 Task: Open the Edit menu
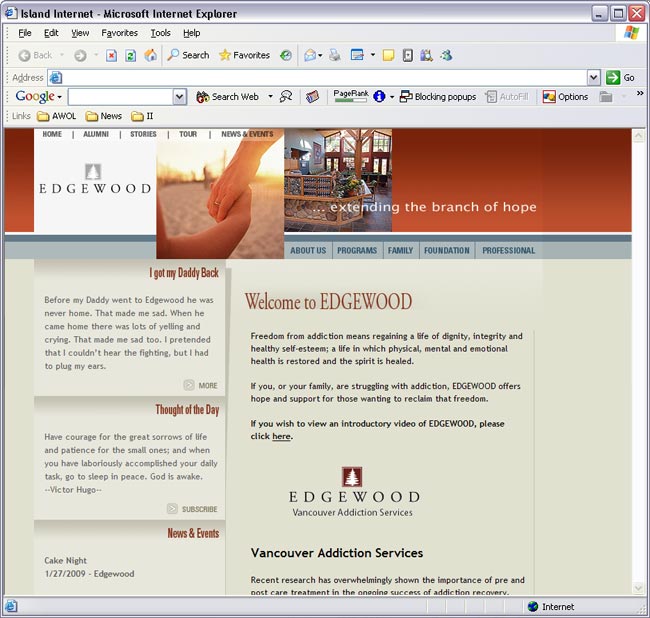[x=51, y=33]
